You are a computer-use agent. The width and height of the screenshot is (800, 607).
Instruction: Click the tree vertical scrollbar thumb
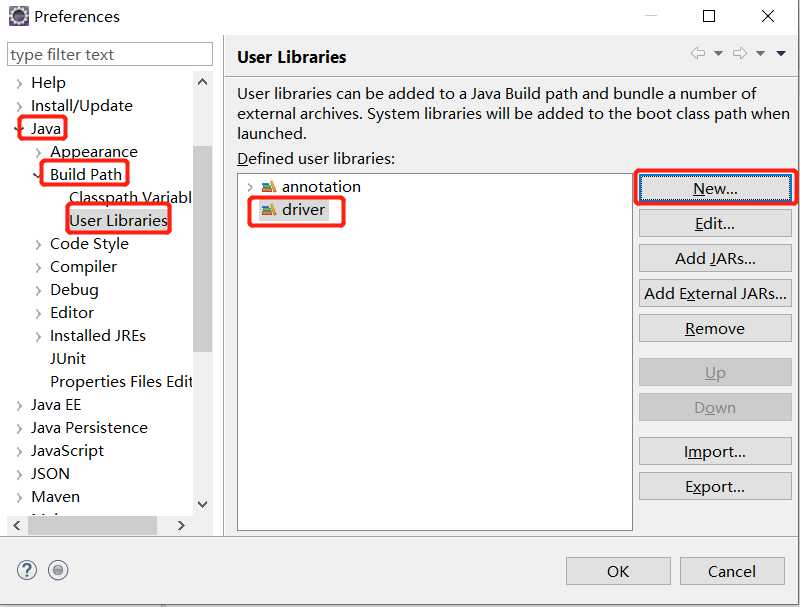click(203, 248)
